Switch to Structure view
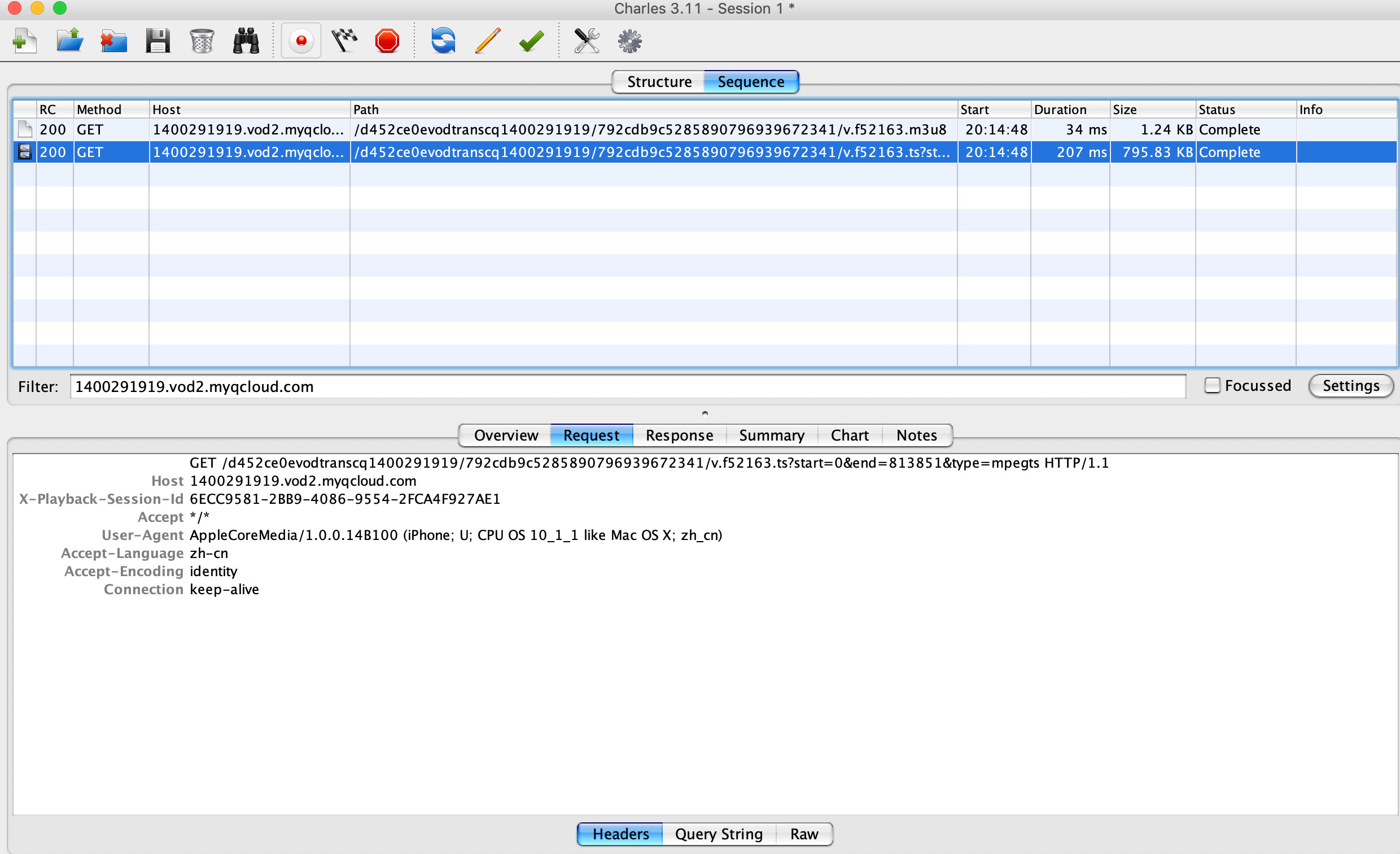 point(659,82)
